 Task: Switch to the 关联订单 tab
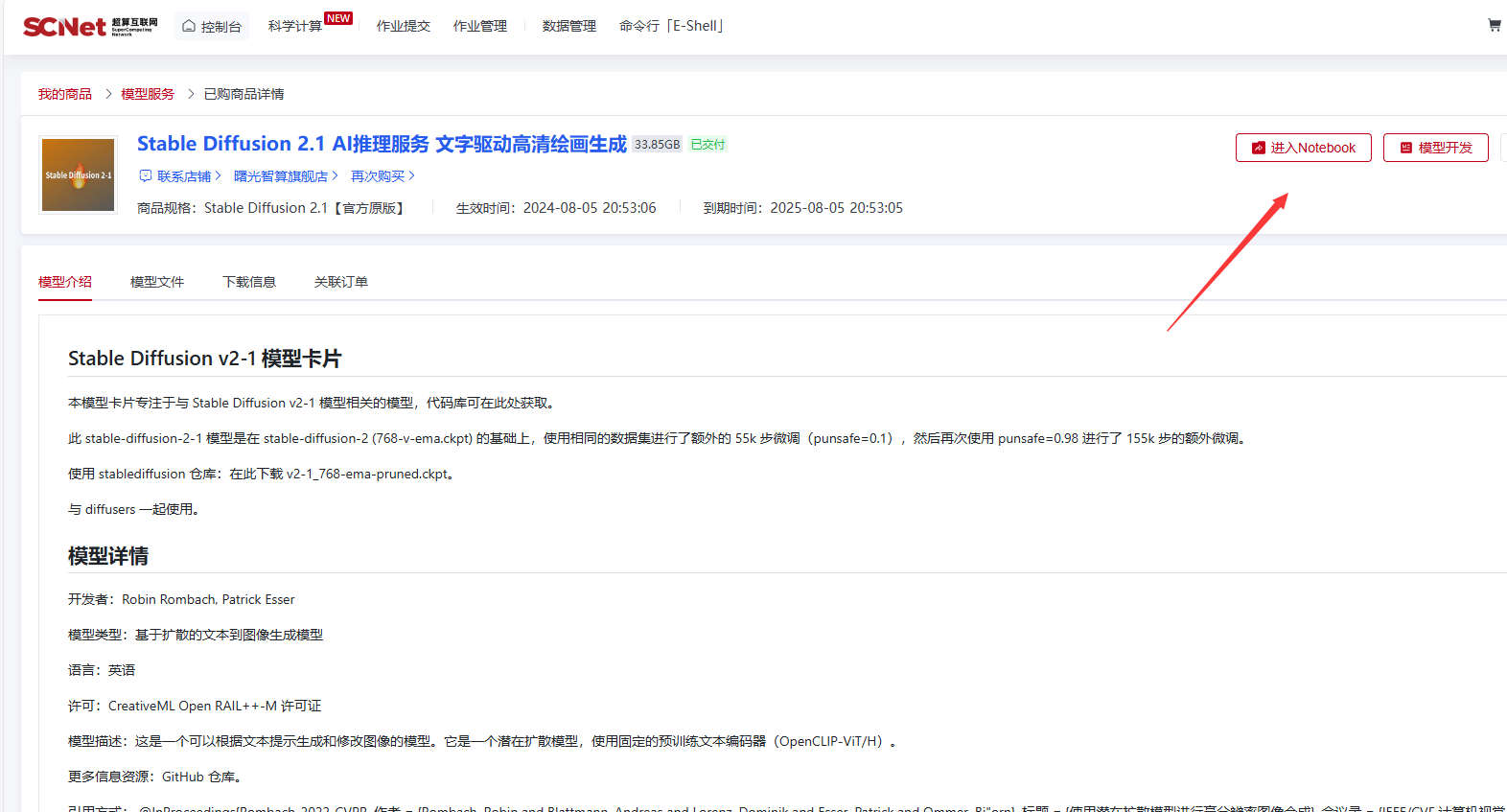341,282
